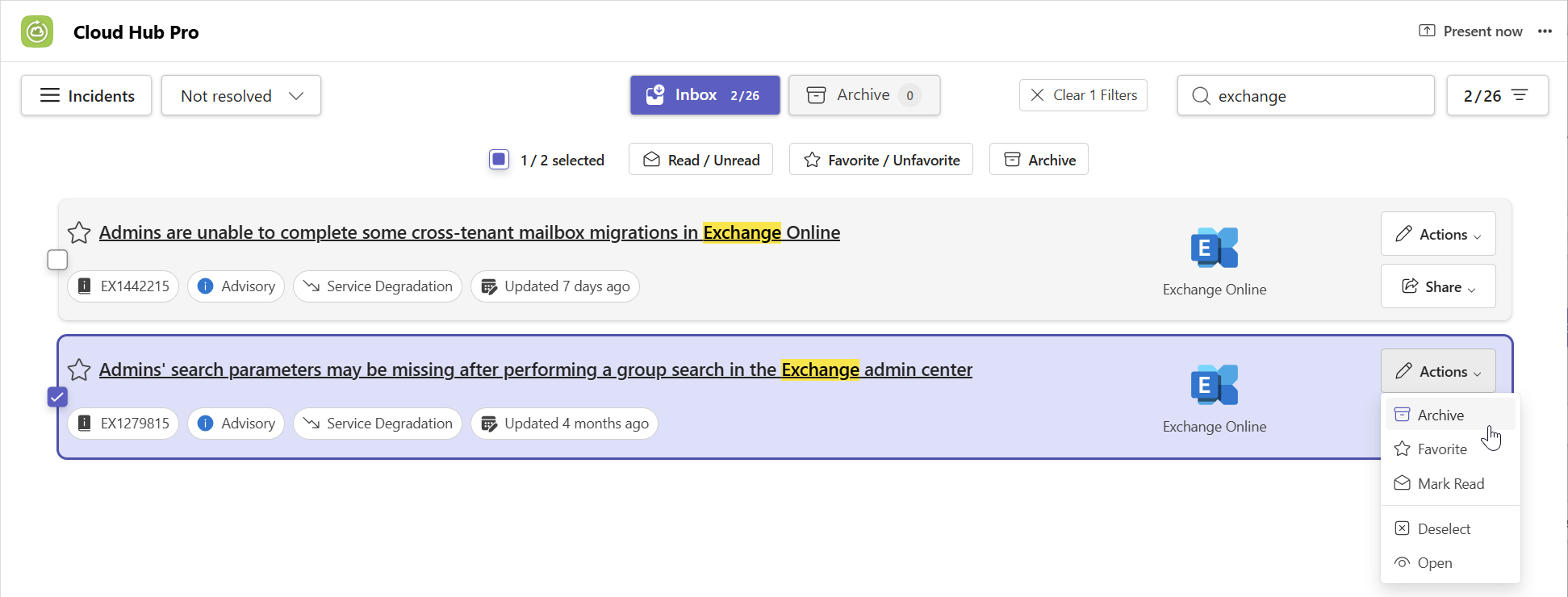Image resolution: width=1568 pixels, height=597 pixels.
Task: Click the exchange search field
Action: point(1306,95)
